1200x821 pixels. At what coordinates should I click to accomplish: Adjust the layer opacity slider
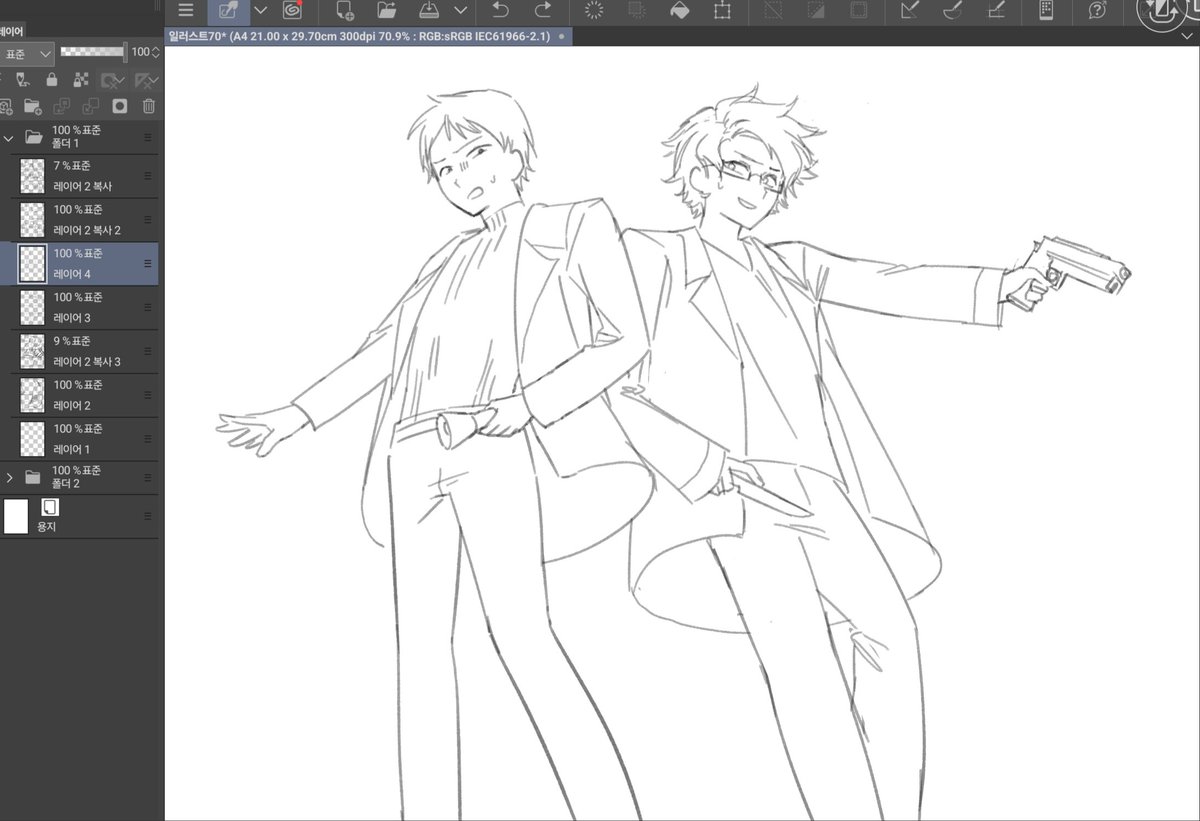92,52
